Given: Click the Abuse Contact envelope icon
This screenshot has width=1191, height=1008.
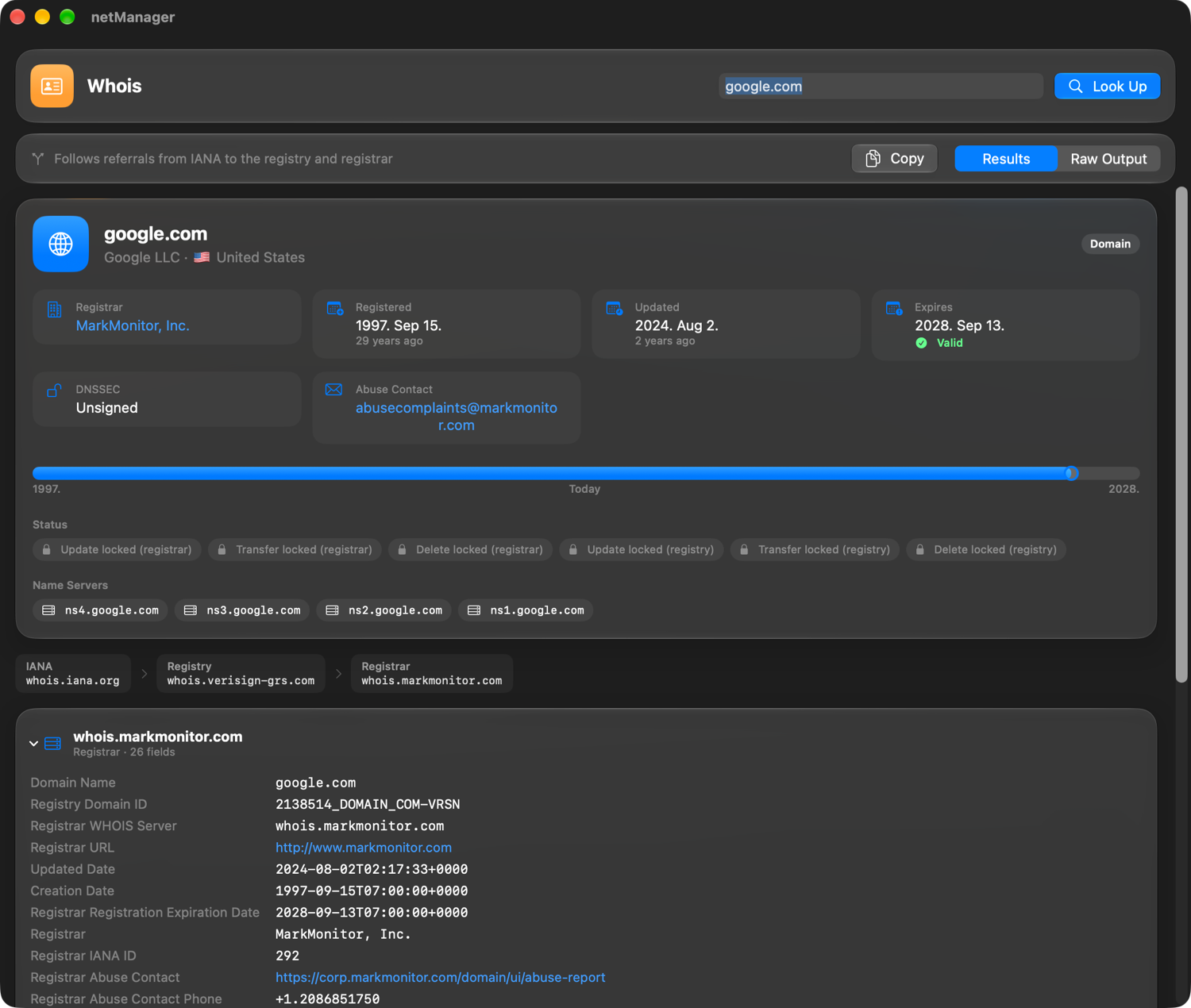Looking at the screenshot, I should tap(334, 390).
